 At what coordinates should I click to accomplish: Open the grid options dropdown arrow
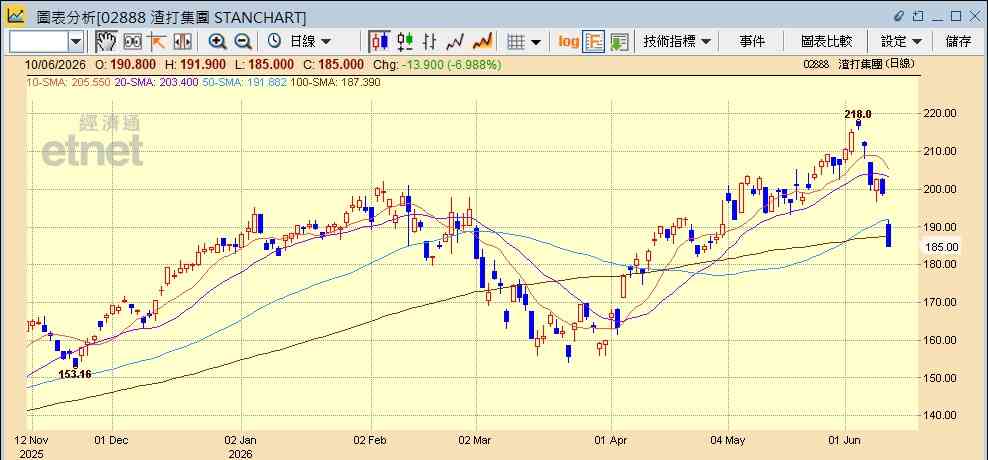click(536, 42)
